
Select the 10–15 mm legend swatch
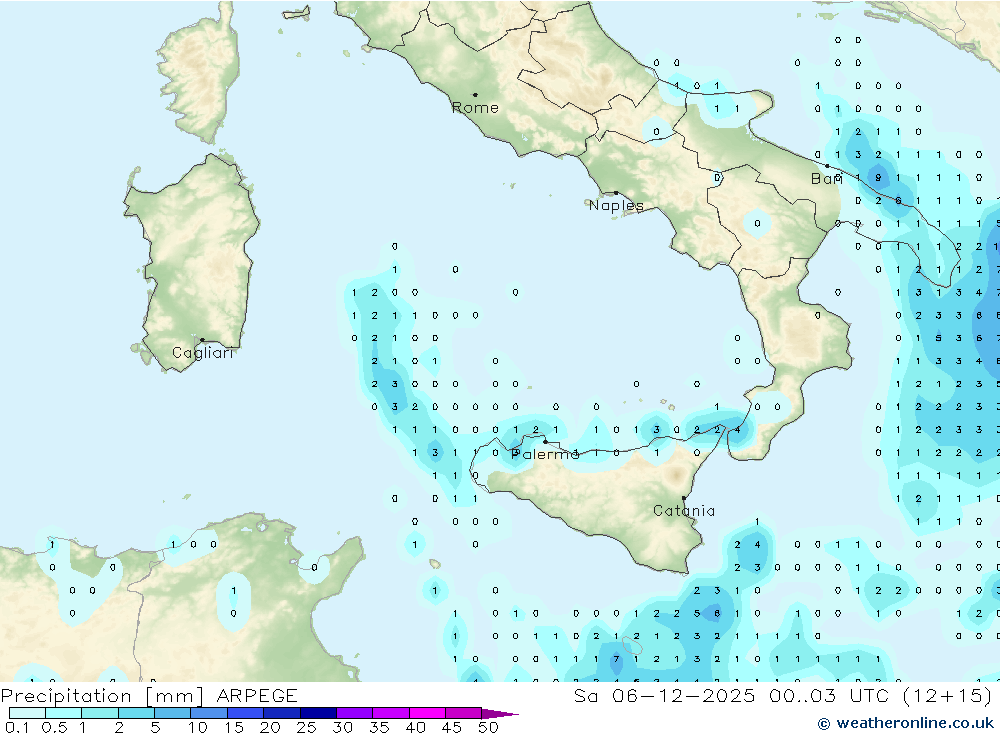pyautogui.click(x=209, y=713)
